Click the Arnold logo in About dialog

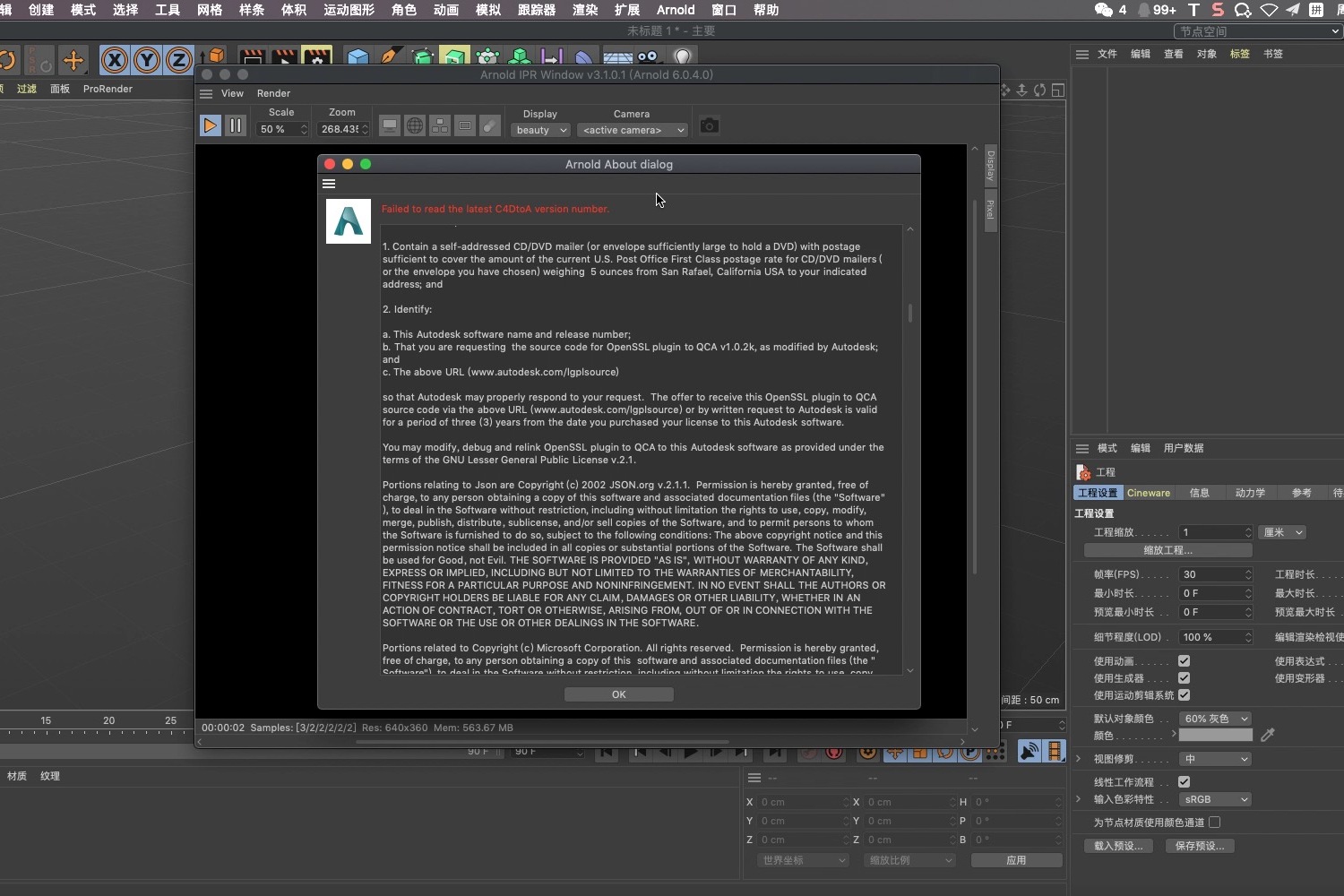pos(349,221)
